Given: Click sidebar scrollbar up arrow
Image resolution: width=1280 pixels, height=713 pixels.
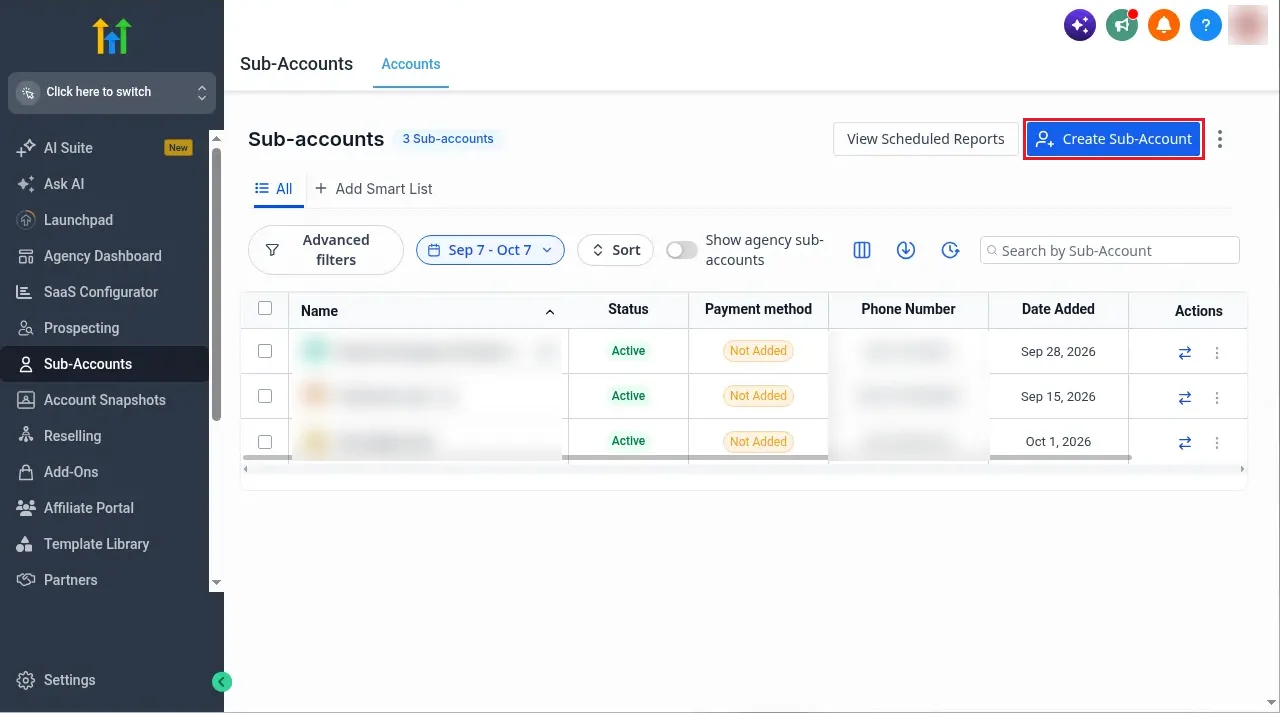Looking at the screenshot, I should pos(216,138).
